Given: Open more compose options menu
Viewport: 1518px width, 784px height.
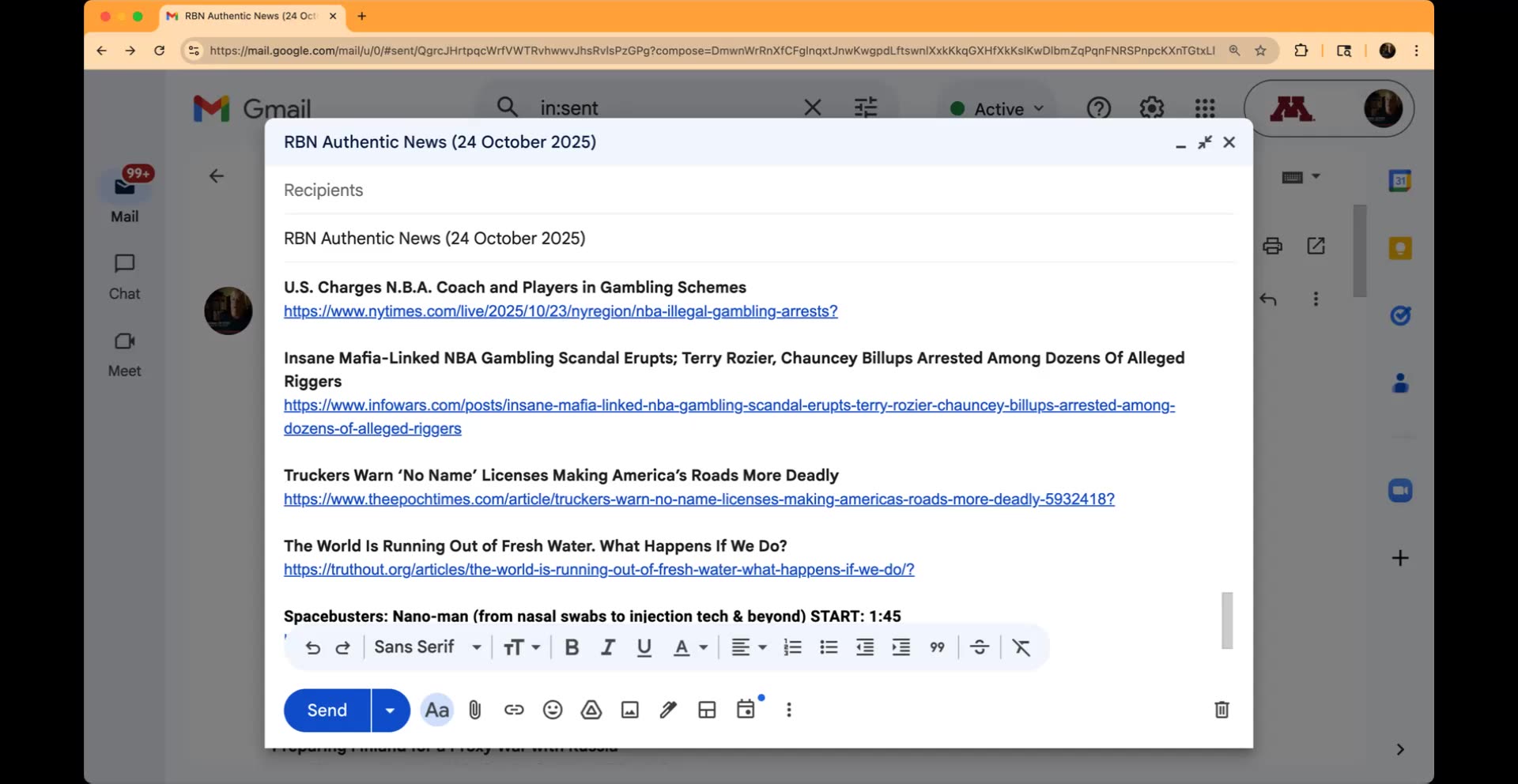Looking at the screenshot, I should click(788, 710).
